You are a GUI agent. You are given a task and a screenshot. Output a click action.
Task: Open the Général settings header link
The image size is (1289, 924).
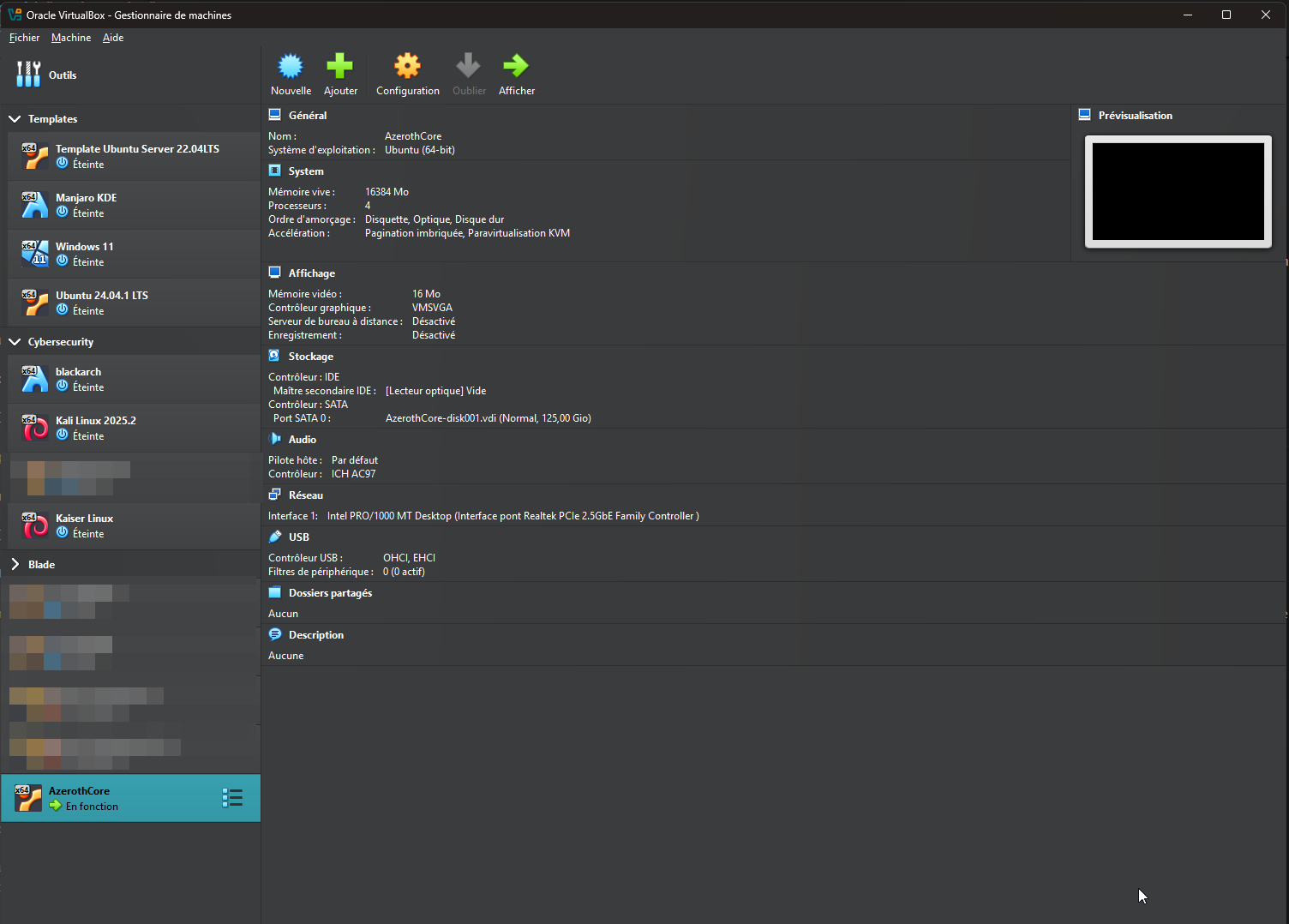point(308,116)
